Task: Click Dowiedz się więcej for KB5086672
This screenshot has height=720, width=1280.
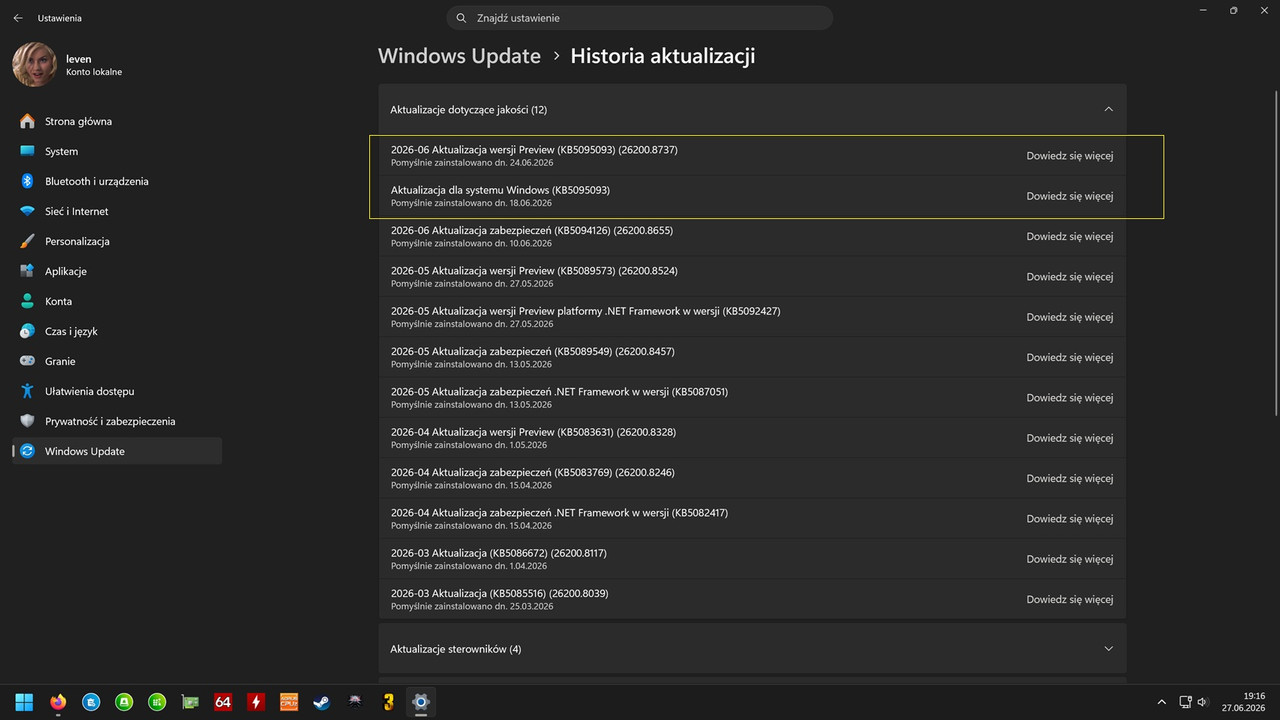Action: (x=1069, y=559)
